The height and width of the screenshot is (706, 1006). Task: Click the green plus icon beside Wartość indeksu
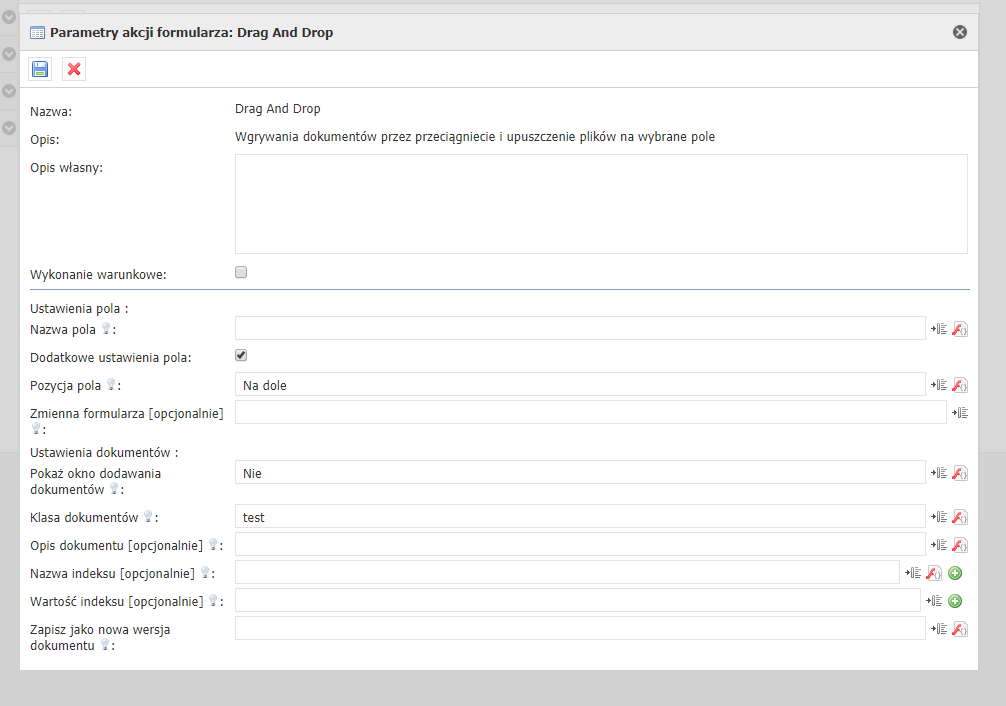955,601
